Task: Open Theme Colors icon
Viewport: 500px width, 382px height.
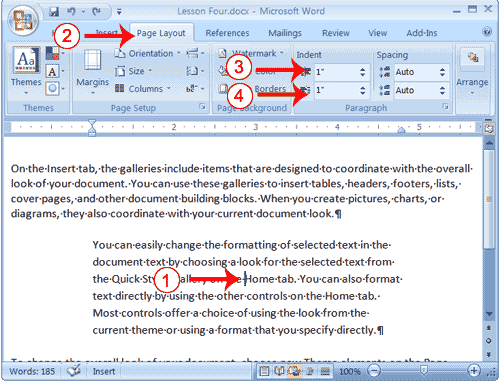Action: coord(52,53)
